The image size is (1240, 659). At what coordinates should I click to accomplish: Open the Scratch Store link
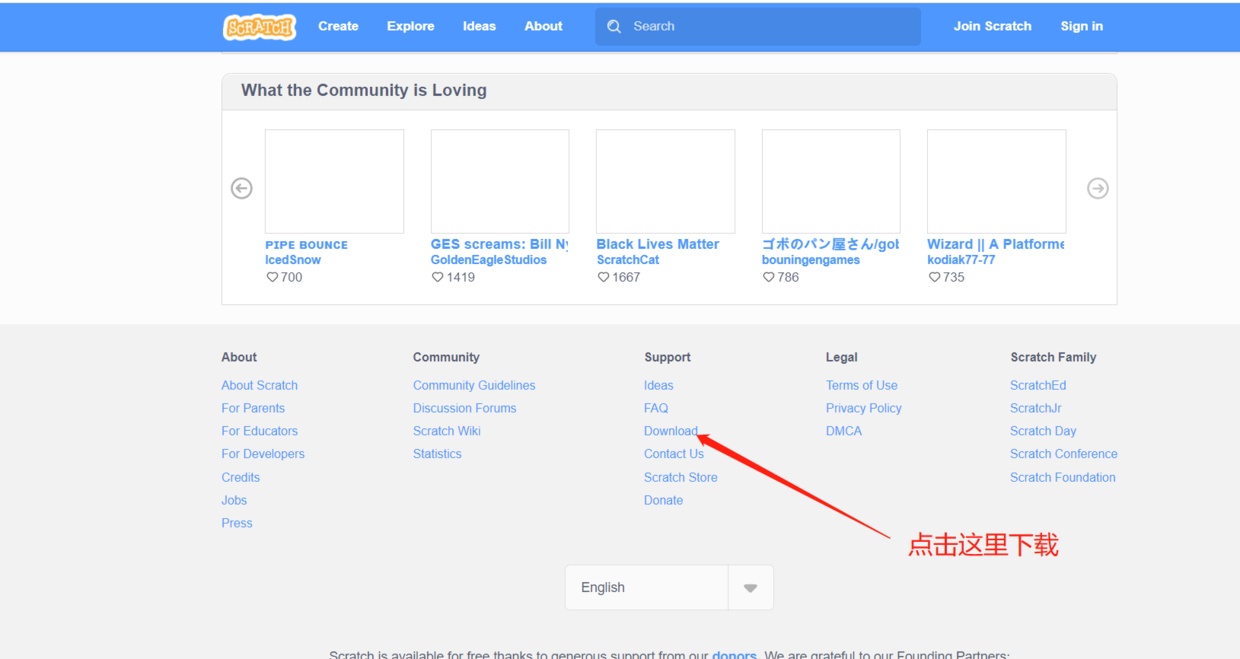point(681,477)
